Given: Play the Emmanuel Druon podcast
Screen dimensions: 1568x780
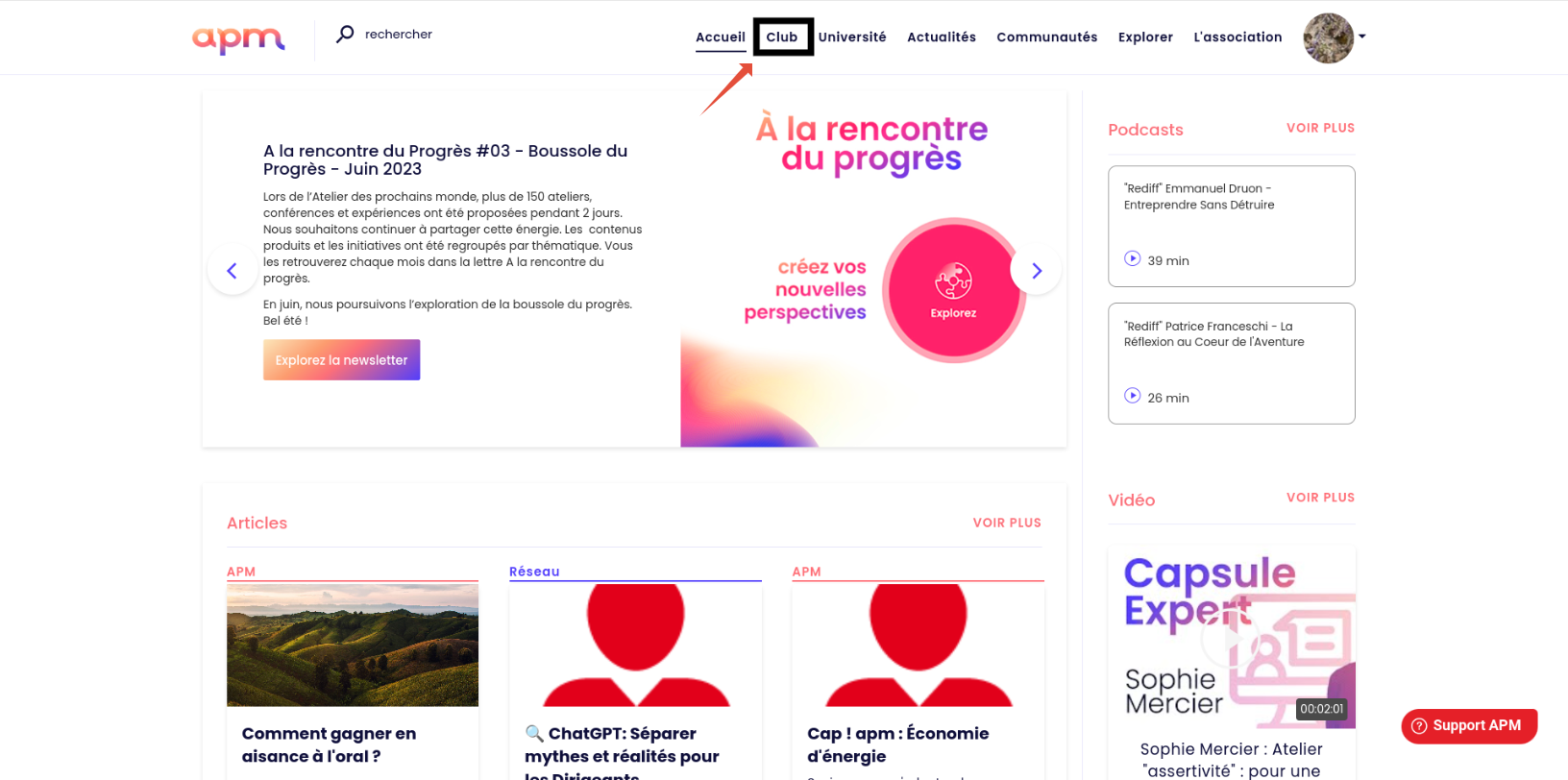Looking at the screenshot, I should click(x=1133, y=259).
